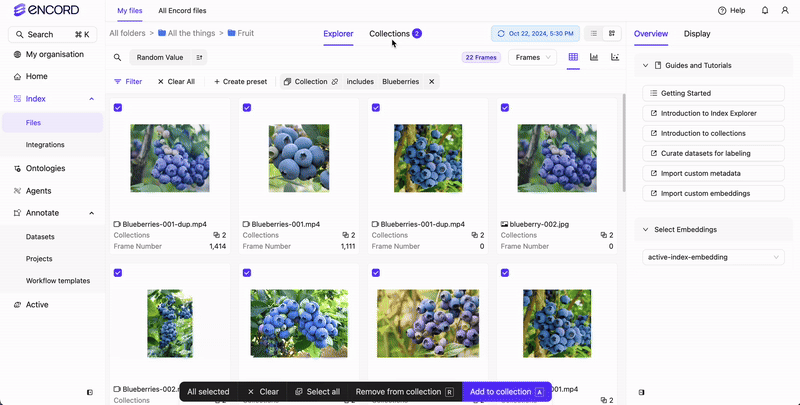Open the Collections tab
The image size is (800, 405).
tap(395, 34)
